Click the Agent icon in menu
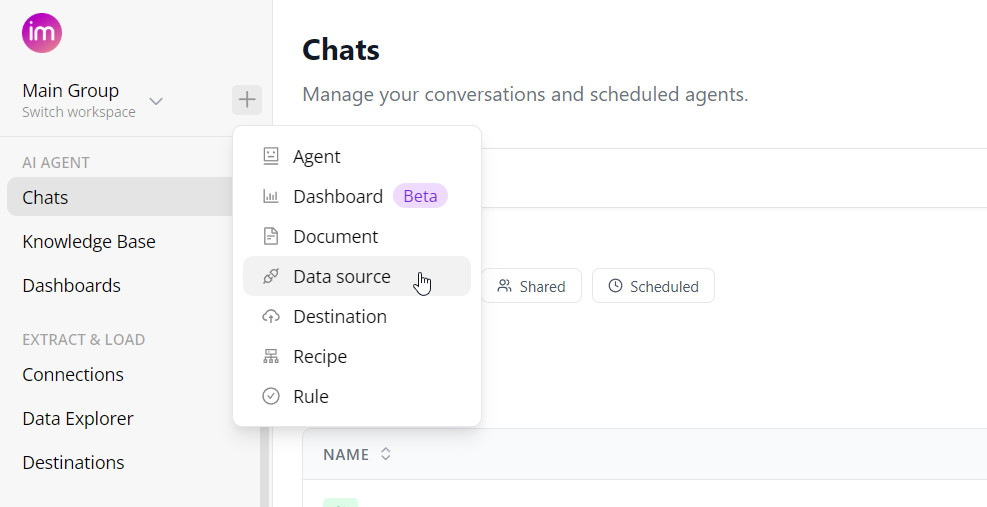987x507 pixels. pyautogui.click(x=271, y=156)
